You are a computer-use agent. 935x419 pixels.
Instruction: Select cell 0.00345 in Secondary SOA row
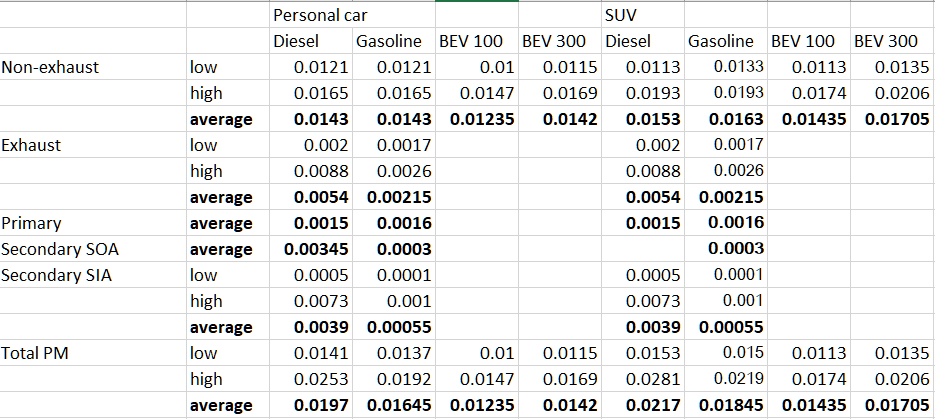[317, 249]
